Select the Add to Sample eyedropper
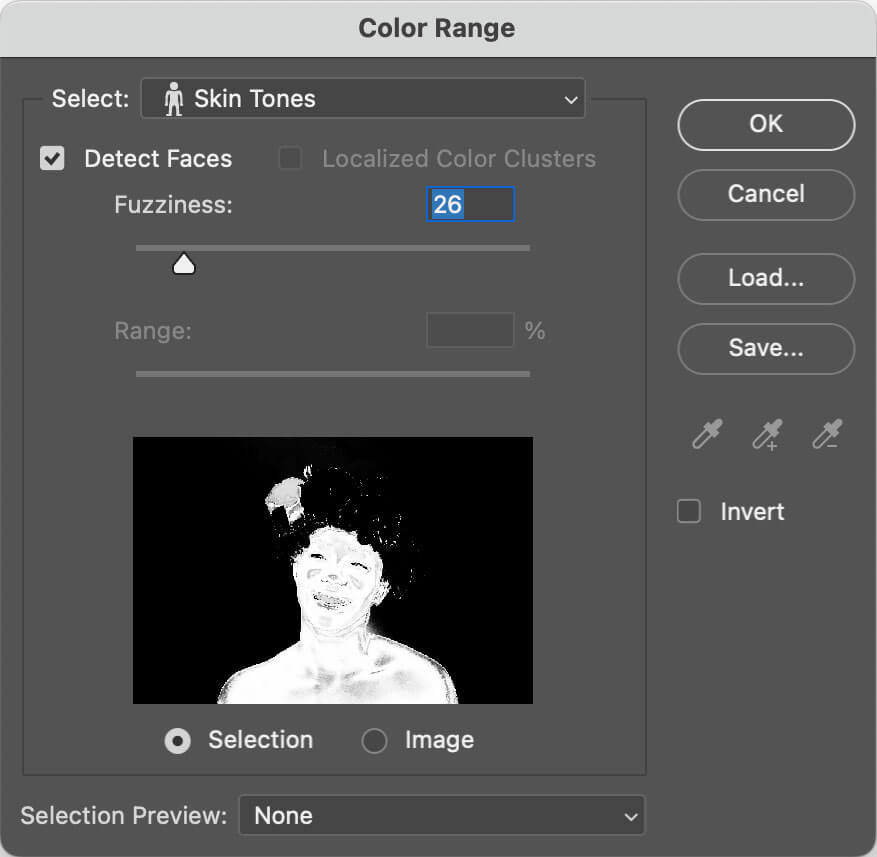This screenshot has width=877, height=857. click(x=767, y=435)
